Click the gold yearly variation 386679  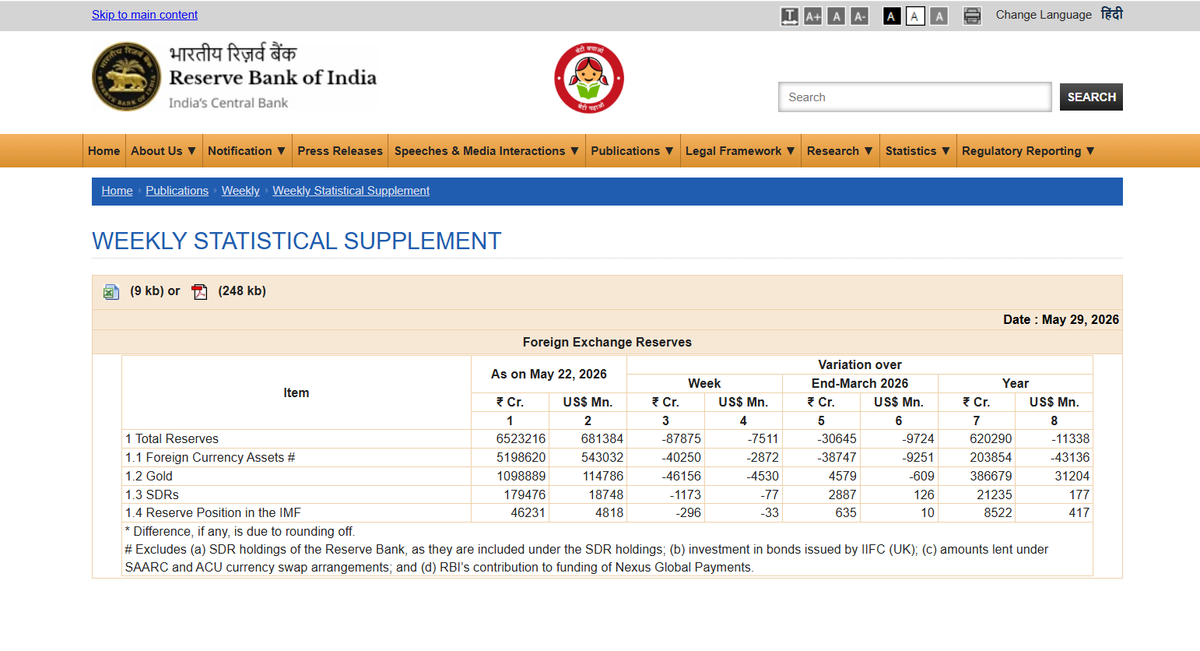(990, 476)
